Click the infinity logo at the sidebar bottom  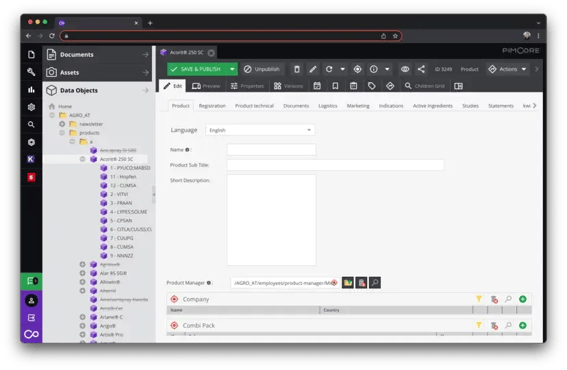tap(31, 334)
